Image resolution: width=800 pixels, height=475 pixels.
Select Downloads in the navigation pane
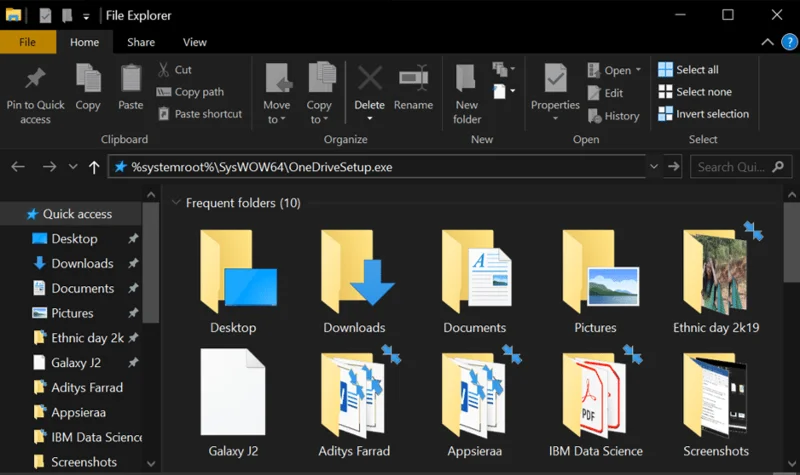point(71,263)
